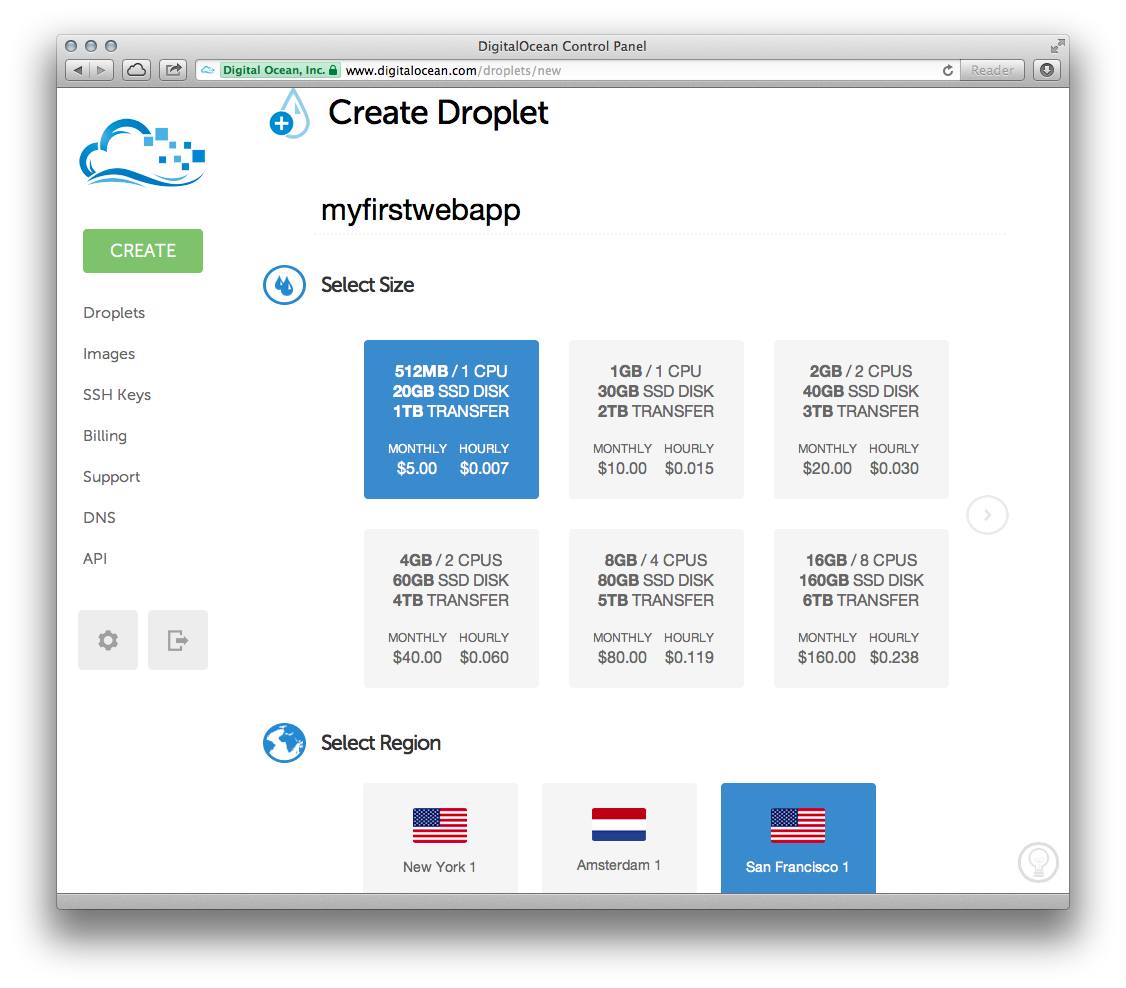Click the Safari address bar URL

(x=452, y=70)
